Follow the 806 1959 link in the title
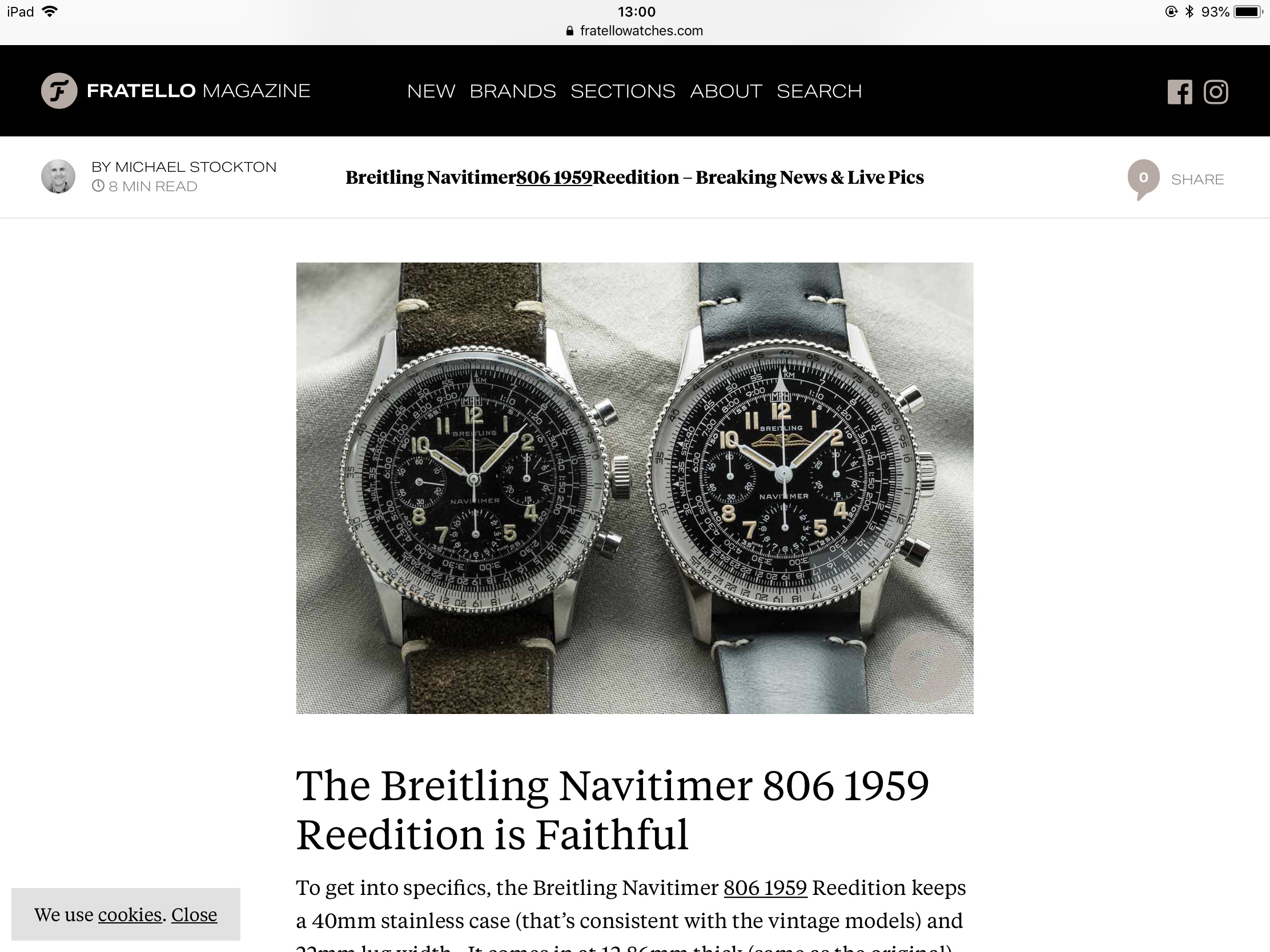1270x952 pixels. pos(554,178)
